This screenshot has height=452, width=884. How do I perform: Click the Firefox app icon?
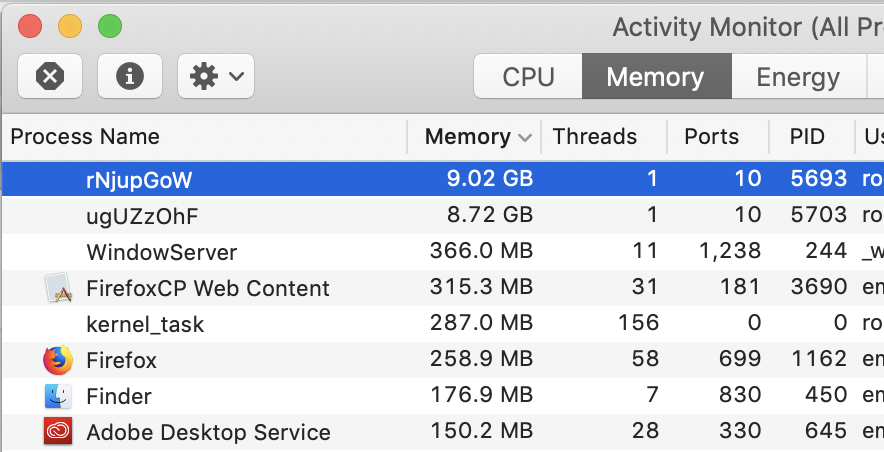pyautogui.click(x=58, y=360)
